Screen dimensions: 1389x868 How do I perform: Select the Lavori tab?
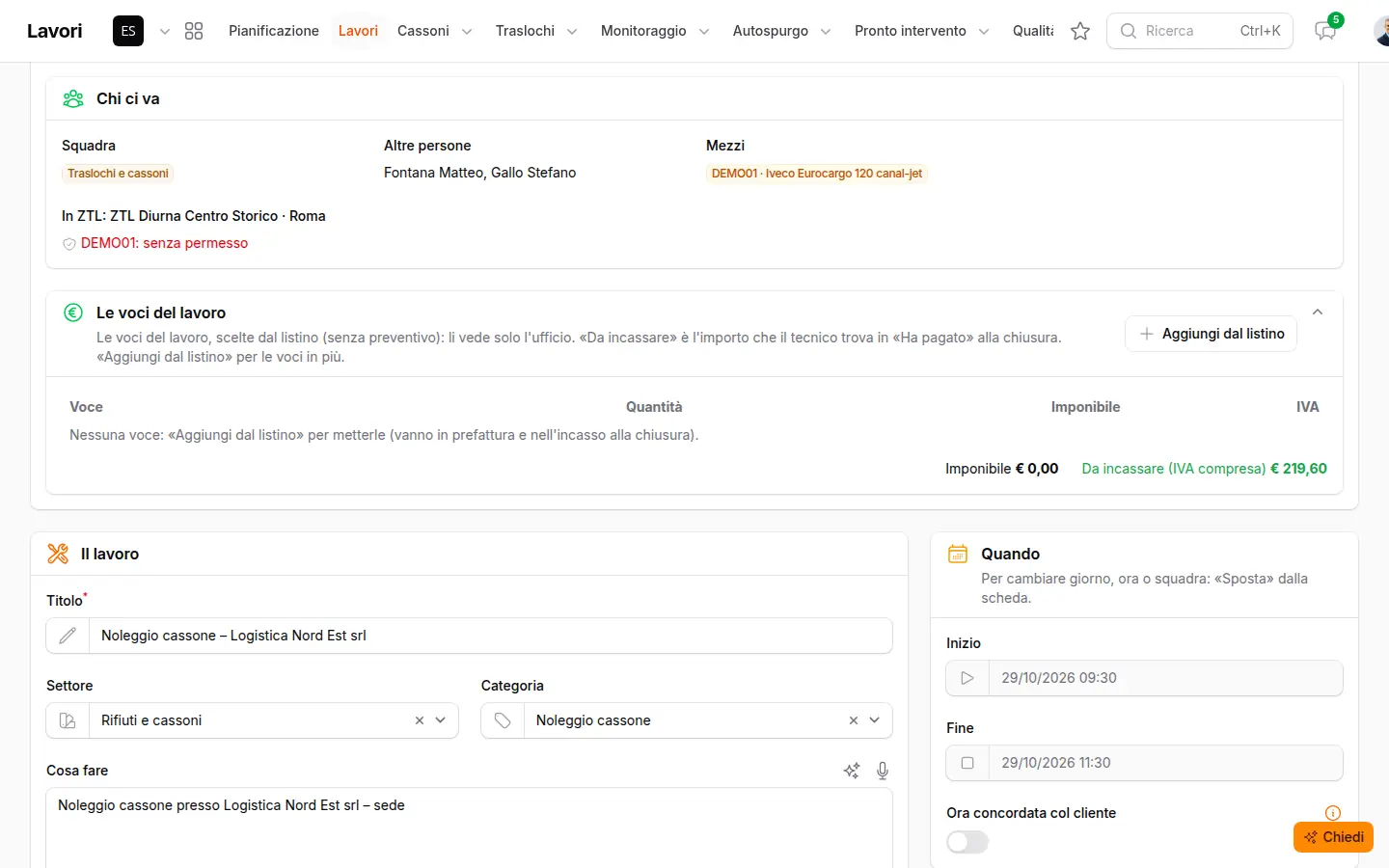[x=358, y=31]
